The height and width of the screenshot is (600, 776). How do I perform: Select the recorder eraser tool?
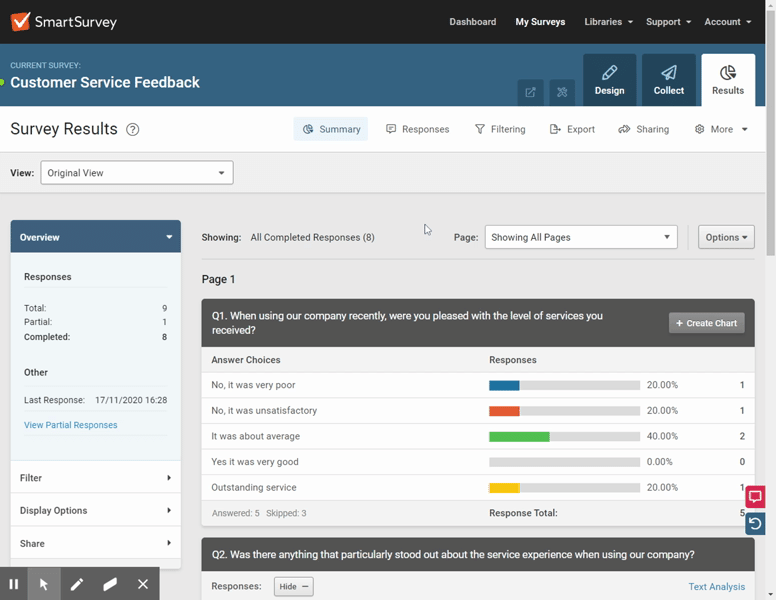[110, 585]
